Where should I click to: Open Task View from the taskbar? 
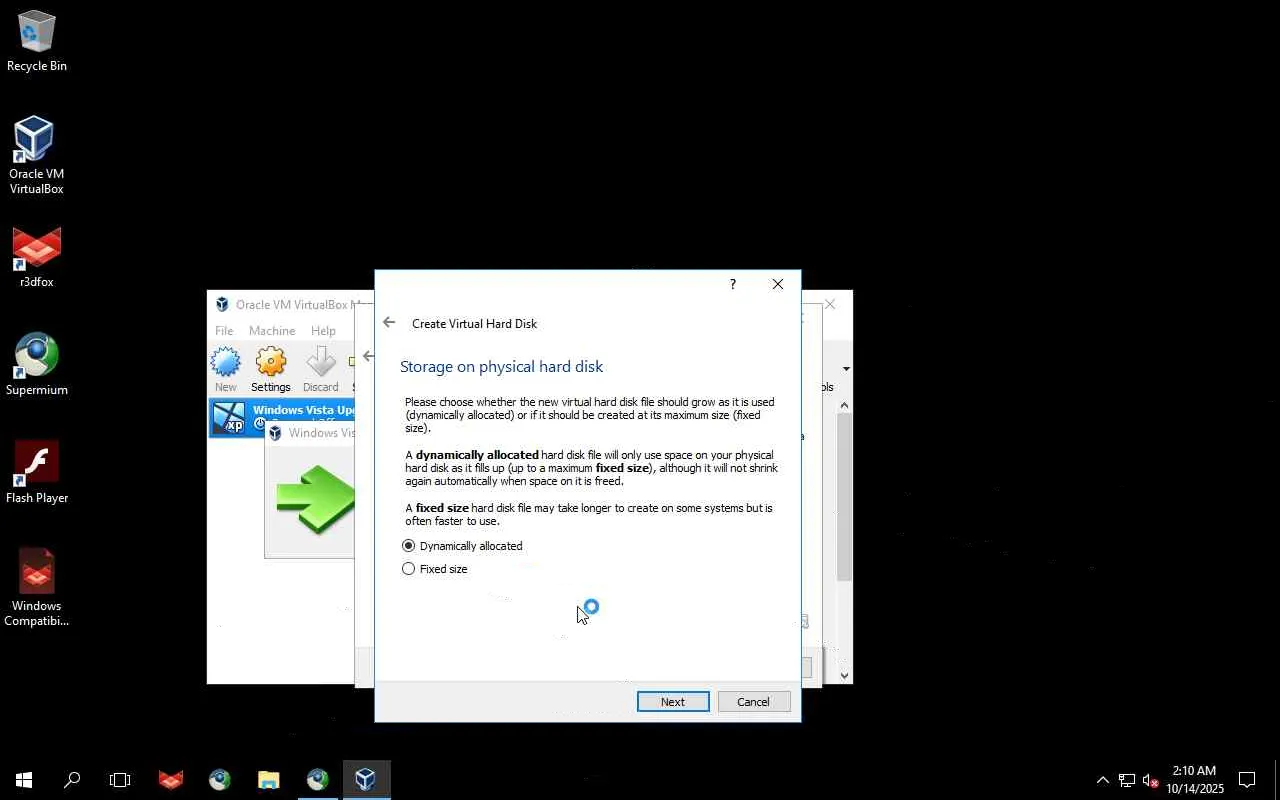click(120, 780)
